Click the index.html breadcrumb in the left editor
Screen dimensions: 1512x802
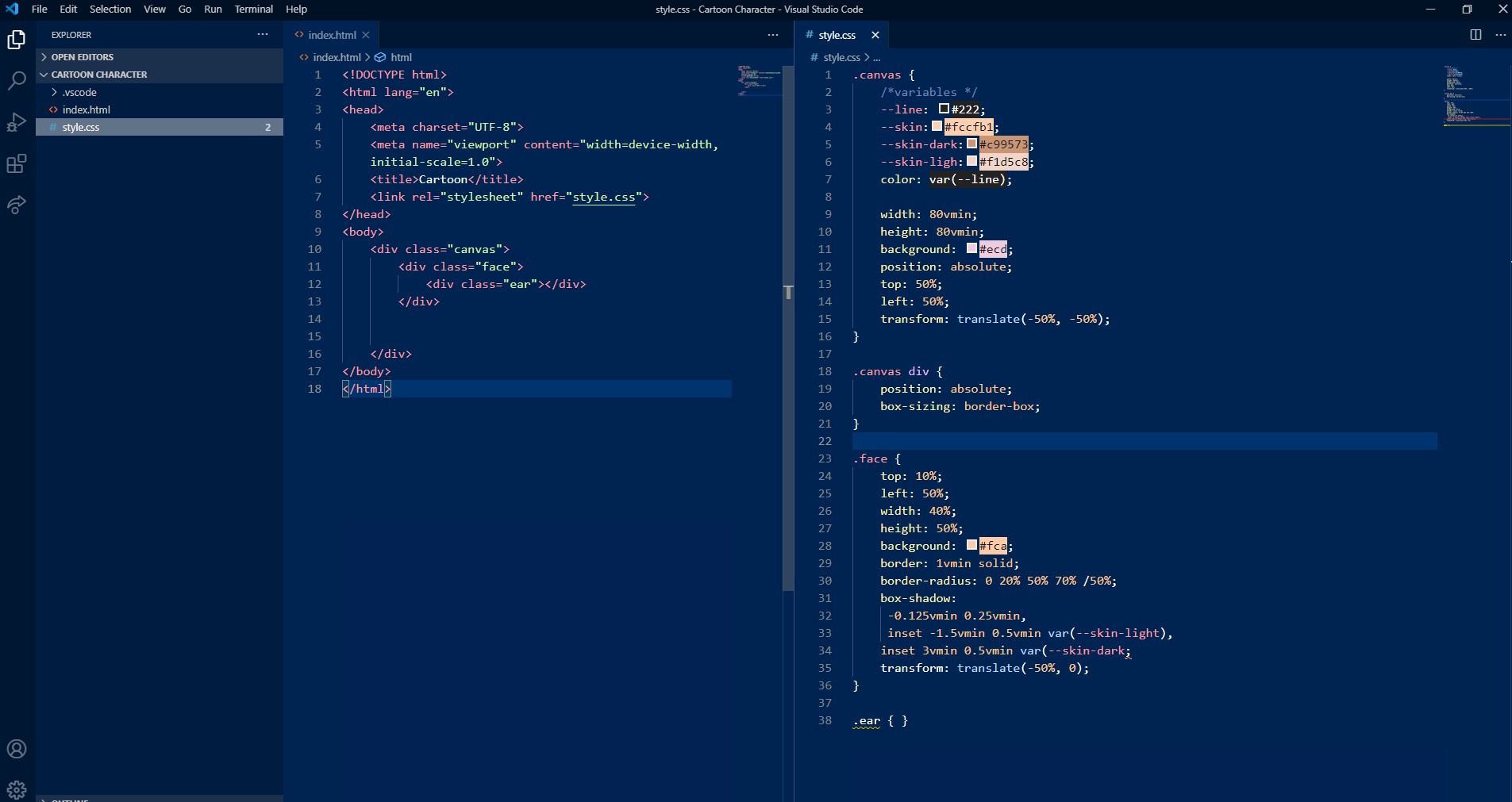pos(337,57)
